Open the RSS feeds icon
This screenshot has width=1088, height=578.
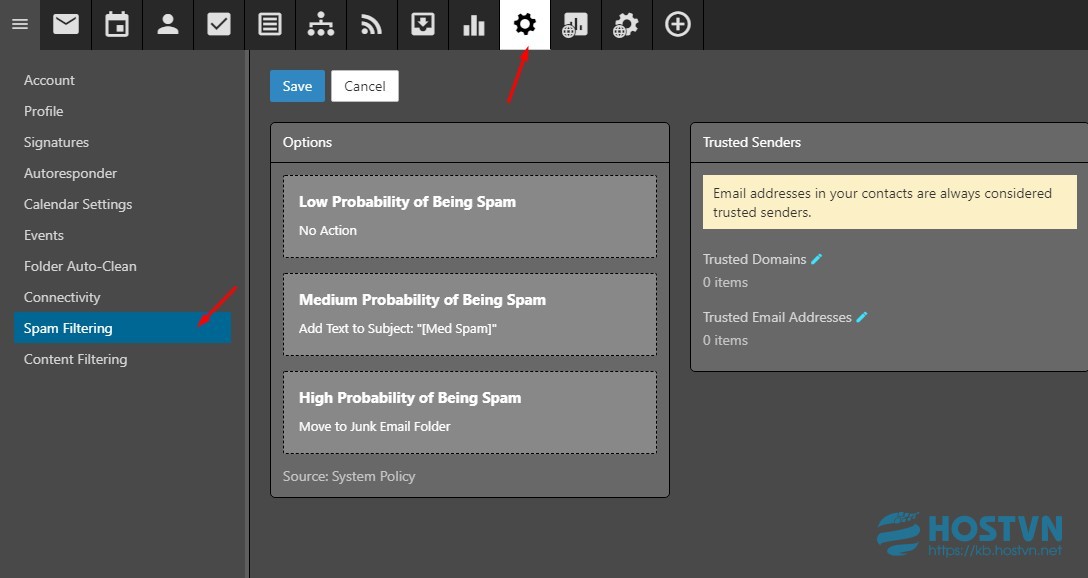tap(372, 24)
